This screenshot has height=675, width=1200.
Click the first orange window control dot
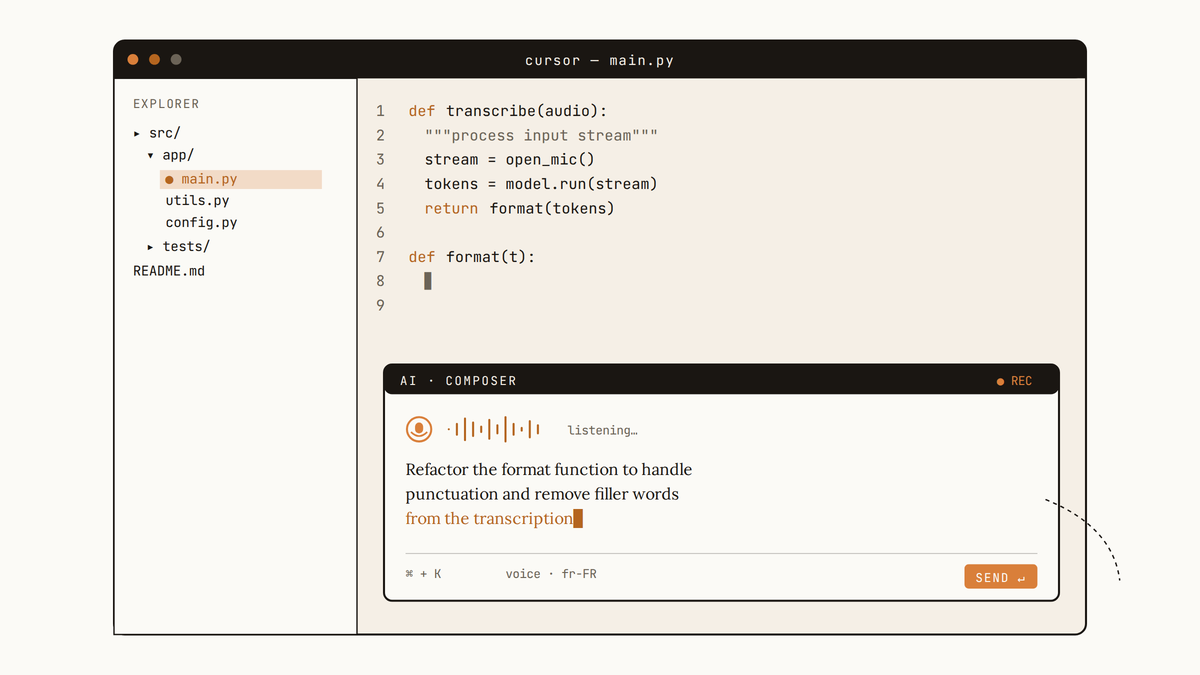pos(133,60)
